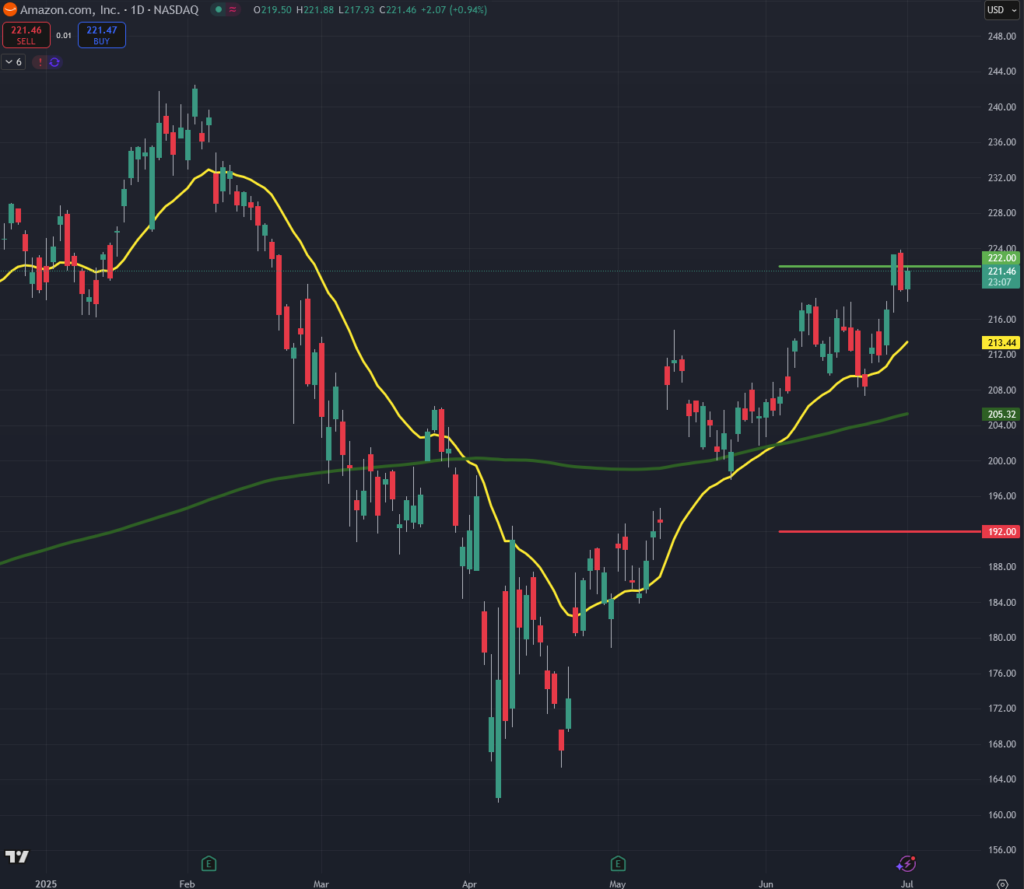Select the 221.46 current price label

click(x=1001, y=271)
